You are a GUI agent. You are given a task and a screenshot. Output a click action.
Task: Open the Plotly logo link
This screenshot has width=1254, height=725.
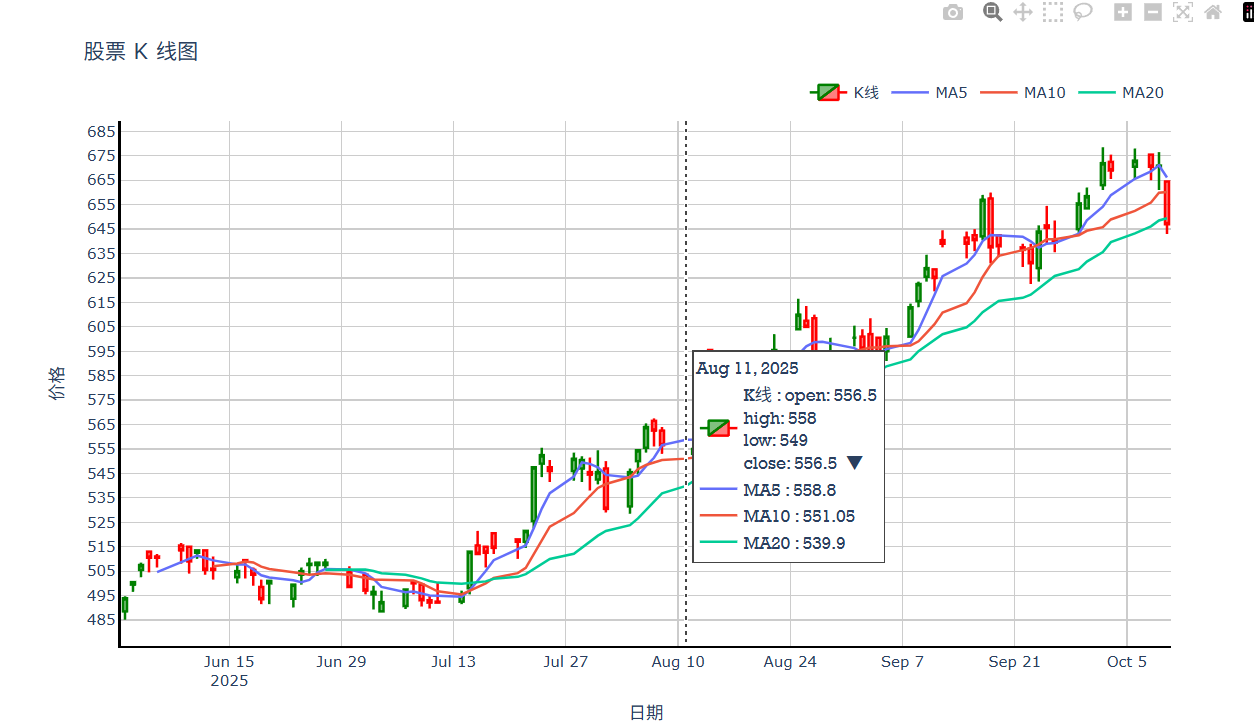[x=1248, y=12]
